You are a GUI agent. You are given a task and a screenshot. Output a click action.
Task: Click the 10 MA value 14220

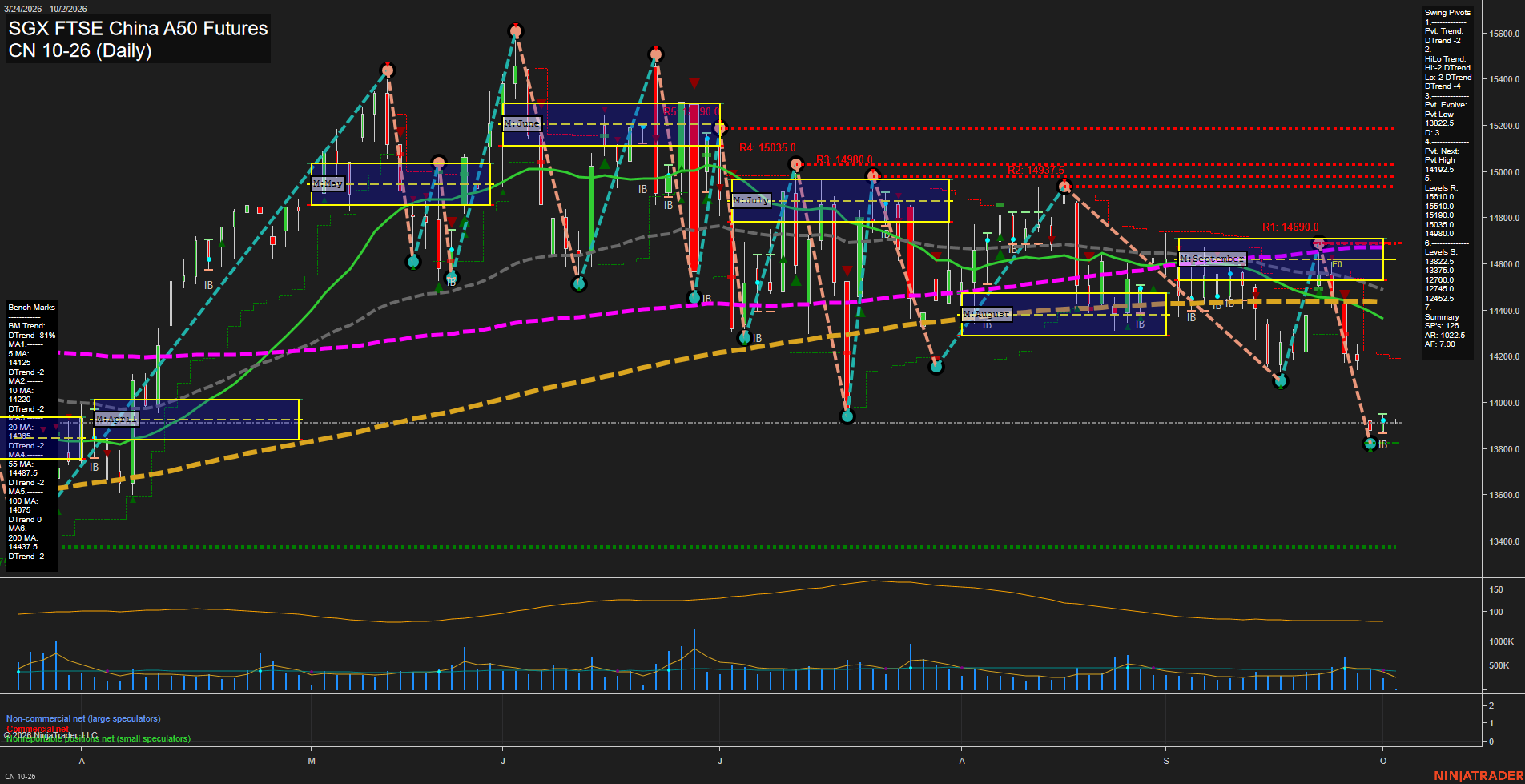(19, 400)
